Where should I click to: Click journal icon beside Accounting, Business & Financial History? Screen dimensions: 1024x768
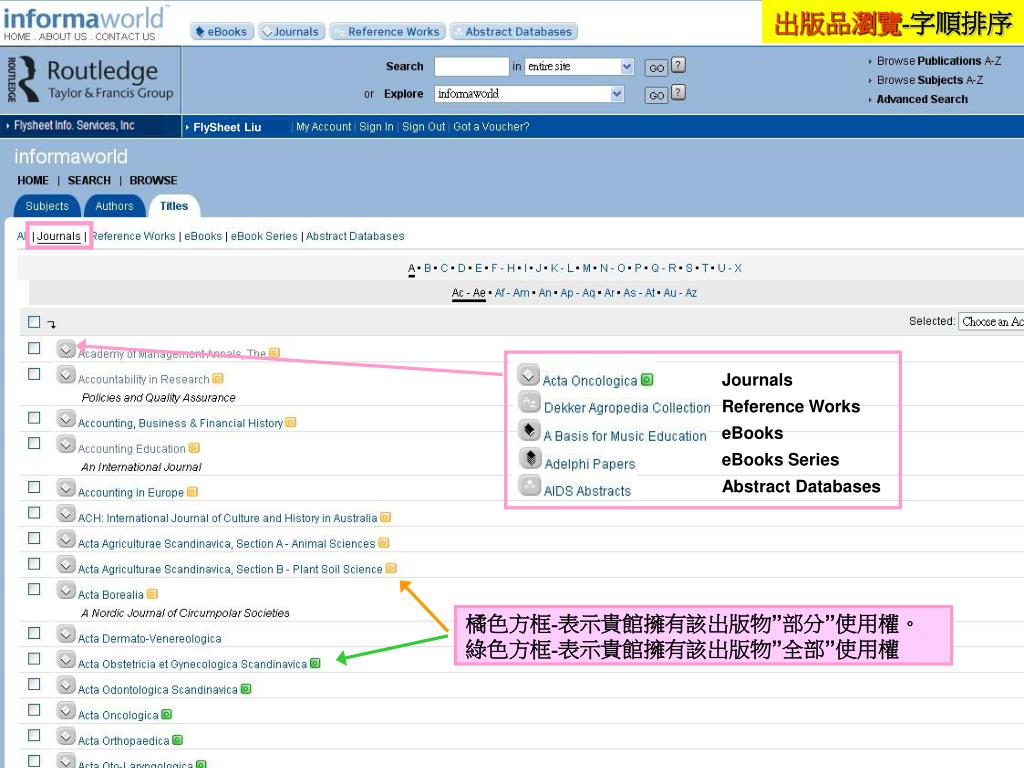pyautogui.click(x=66, y=418)
